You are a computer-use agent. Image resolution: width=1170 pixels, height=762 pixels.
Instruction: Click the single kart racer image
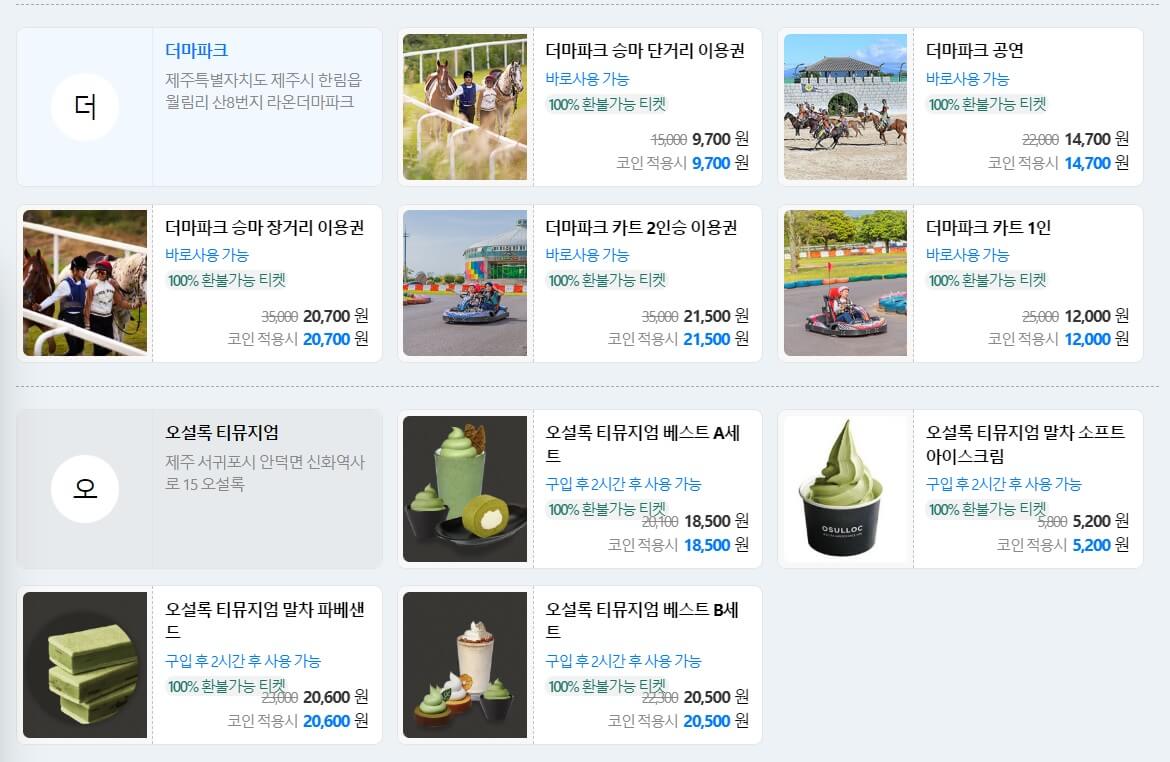tap(845, 283)
